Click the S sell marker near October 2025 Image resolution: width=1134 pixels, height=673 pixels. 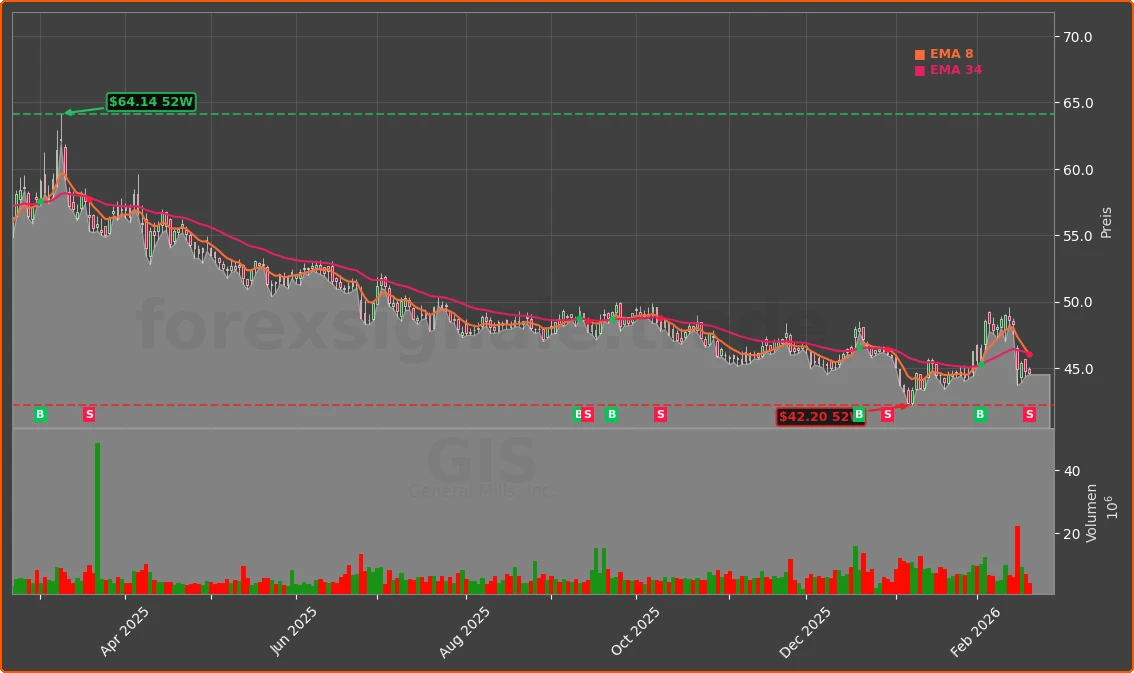pos(660,414)
